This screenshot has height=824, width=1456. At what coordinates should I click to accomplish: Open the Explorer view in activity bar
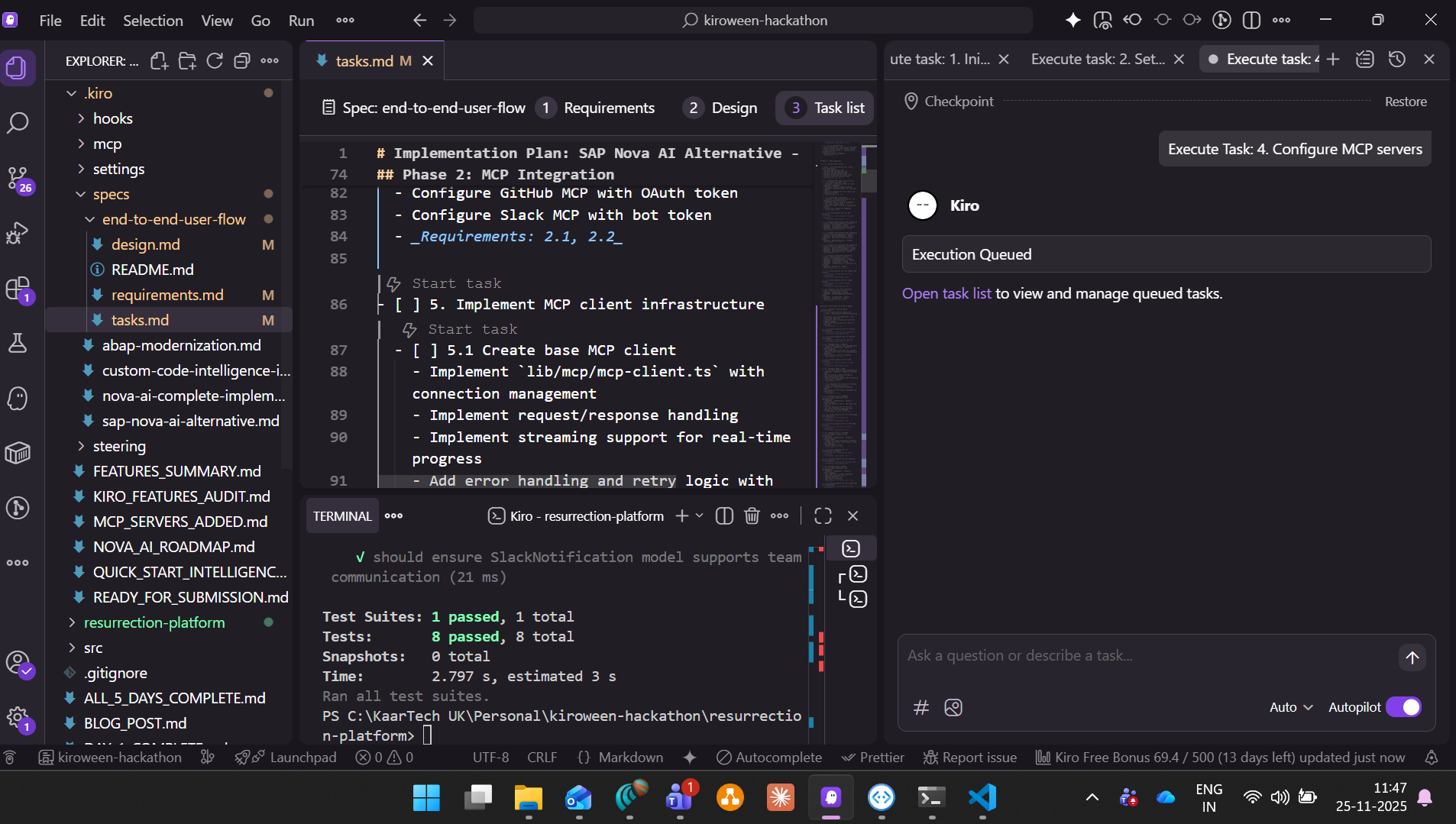pyautogui.click(x=18, y=69)
